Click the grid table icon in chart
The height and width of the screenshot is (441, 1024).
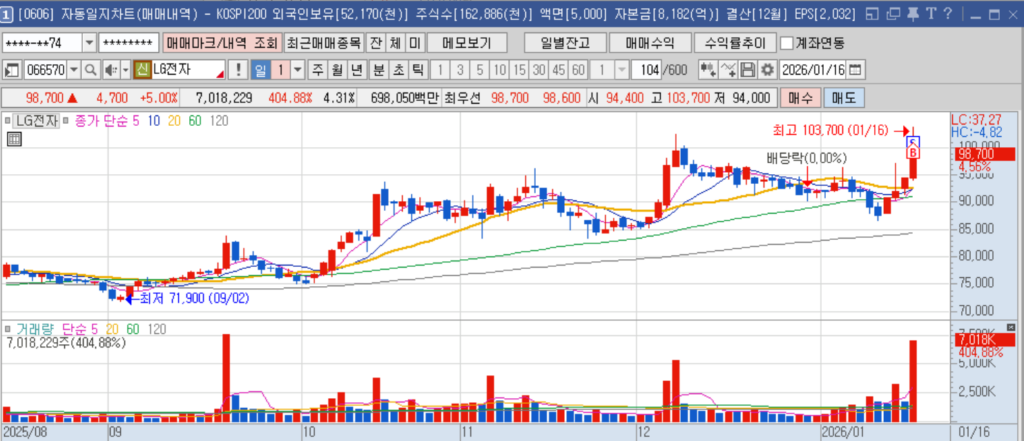[13, 139]
